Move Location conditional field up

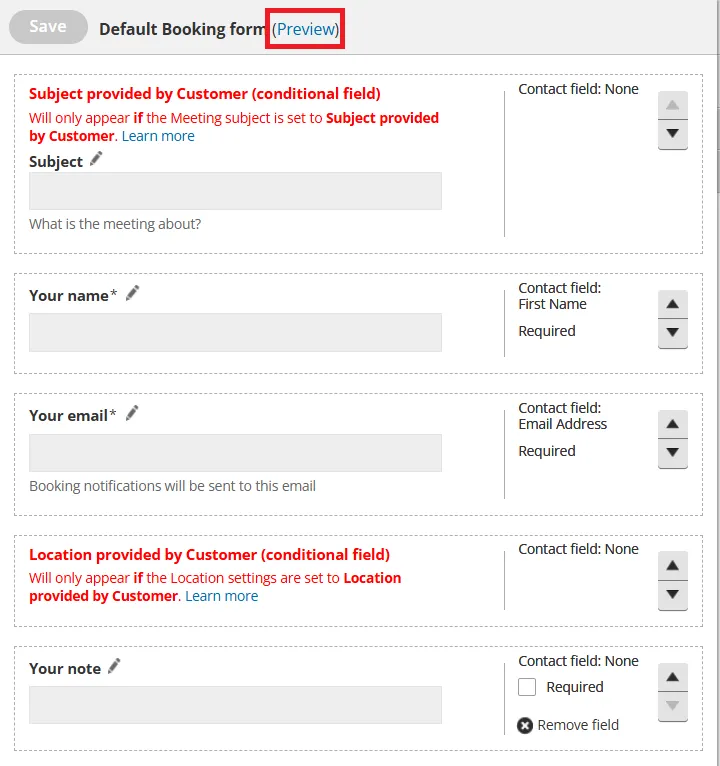(x=673, y=566)
